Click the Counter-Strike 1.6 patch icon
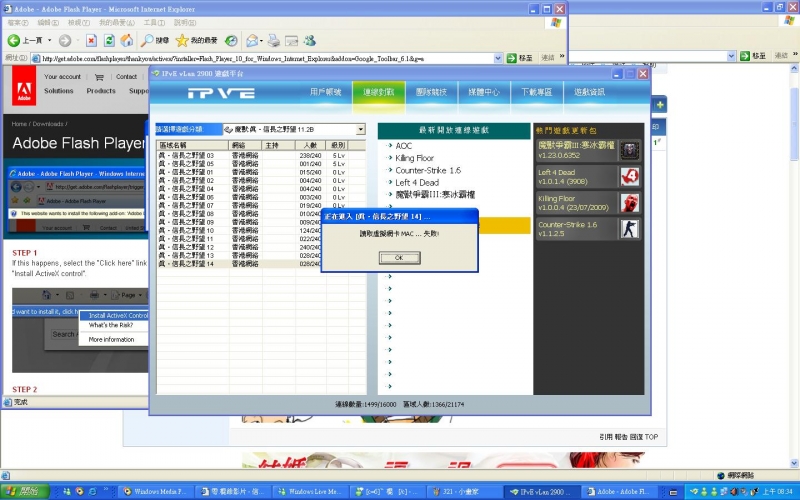 point(630,229)
